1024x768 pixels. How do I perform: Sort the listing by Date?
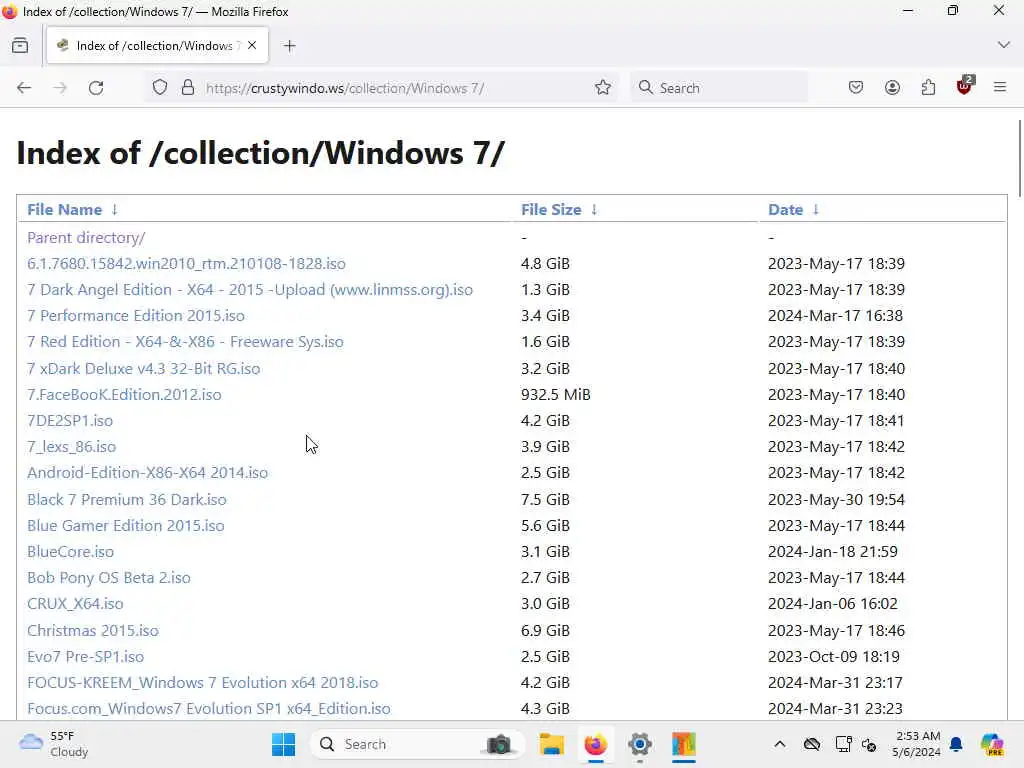(786, 210)
